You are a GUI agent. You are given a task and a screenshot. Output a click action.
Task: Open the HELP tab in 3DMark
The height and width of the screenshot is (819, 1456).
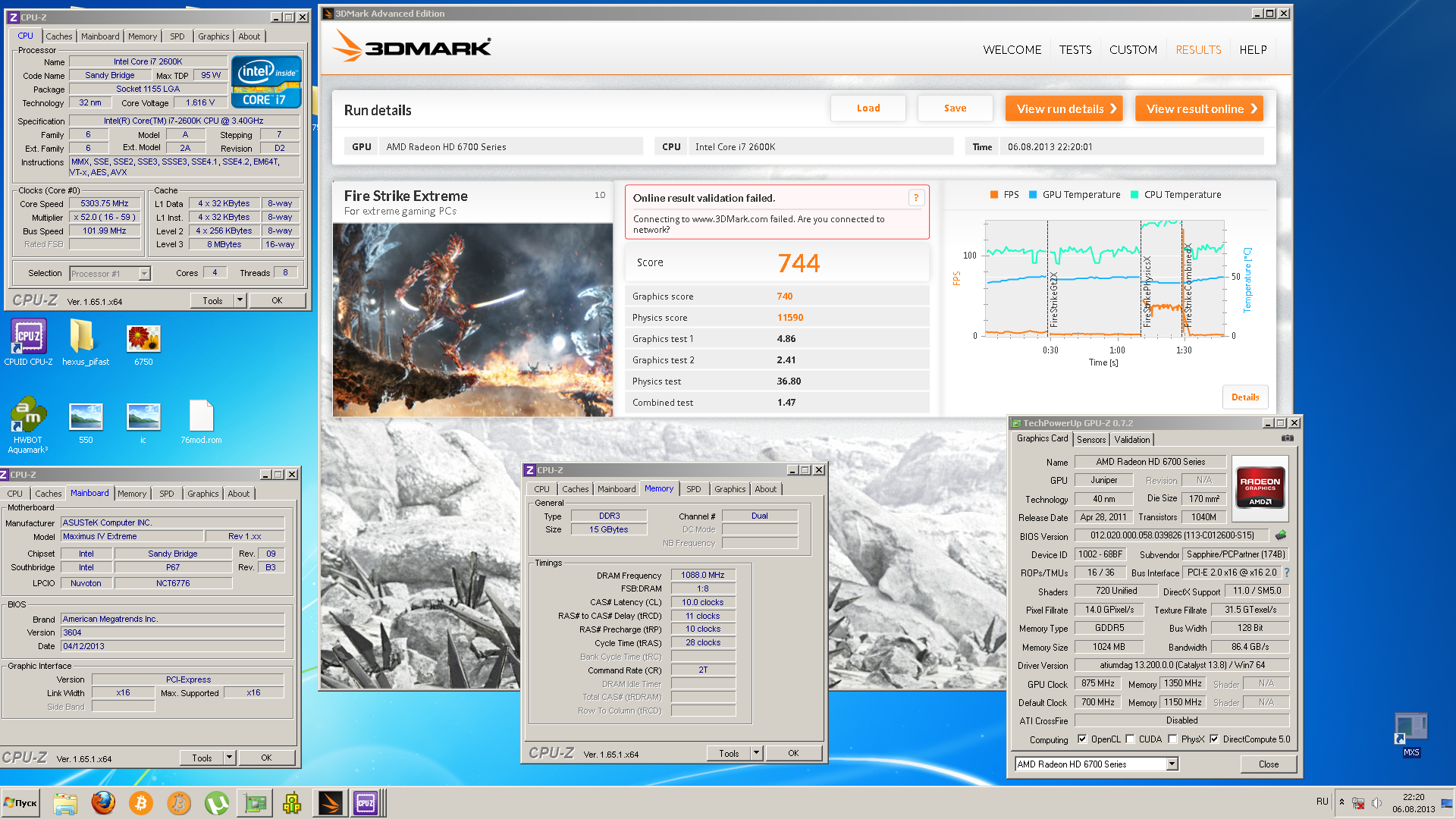1253,50
